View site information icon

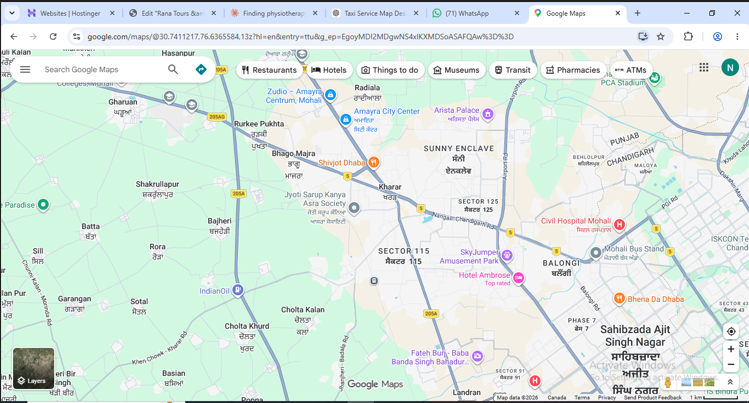[76, 36]
